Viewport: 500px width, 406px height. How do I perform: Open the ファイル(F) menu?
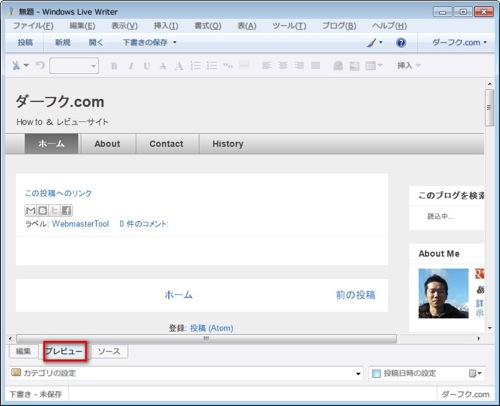(33, 26)
